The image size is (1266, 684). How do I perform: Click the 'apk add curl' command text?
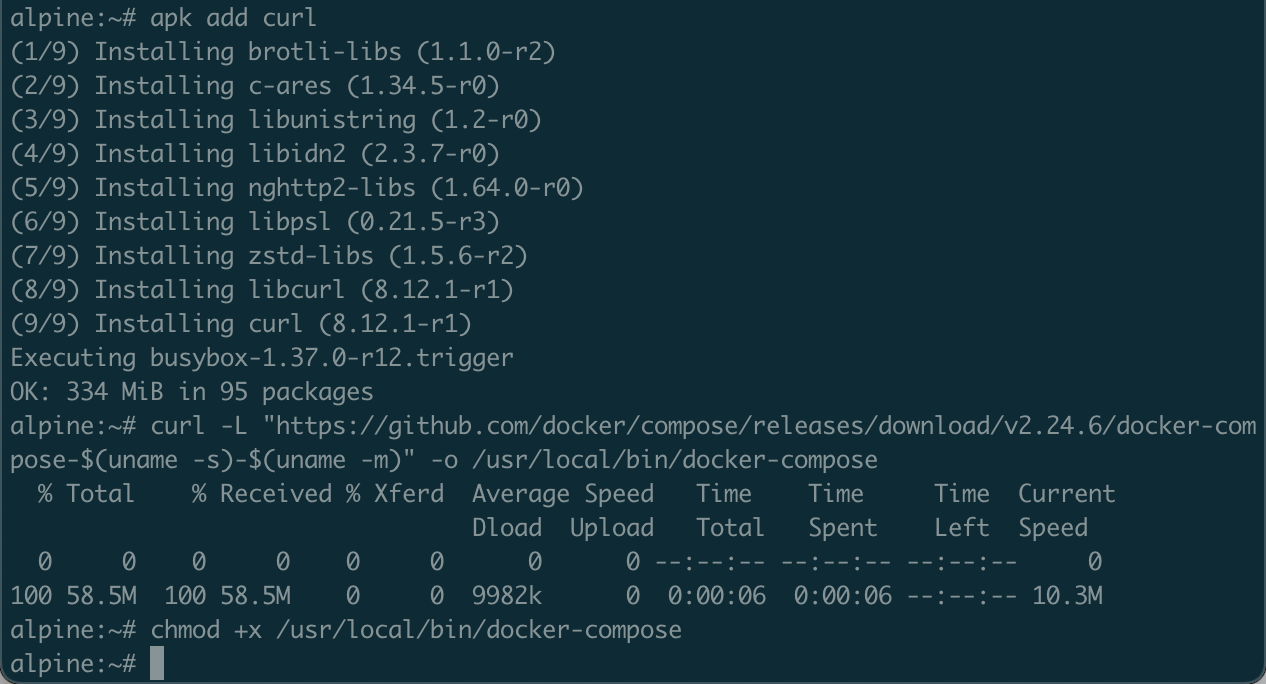[x=234, y=17]
